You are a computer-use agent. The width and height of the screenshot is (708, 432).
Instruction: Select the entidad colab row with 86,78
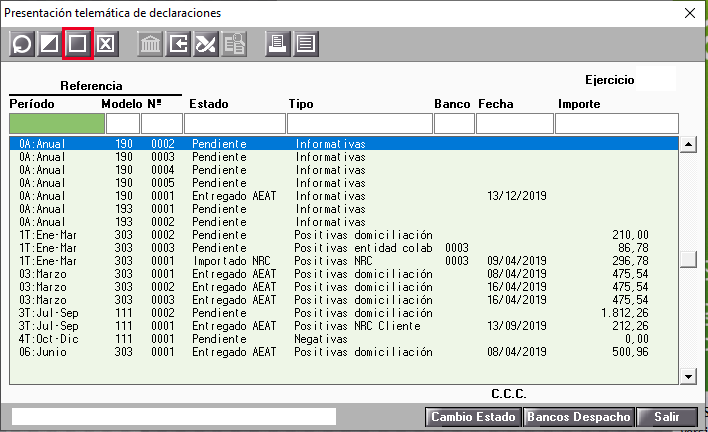344,248
